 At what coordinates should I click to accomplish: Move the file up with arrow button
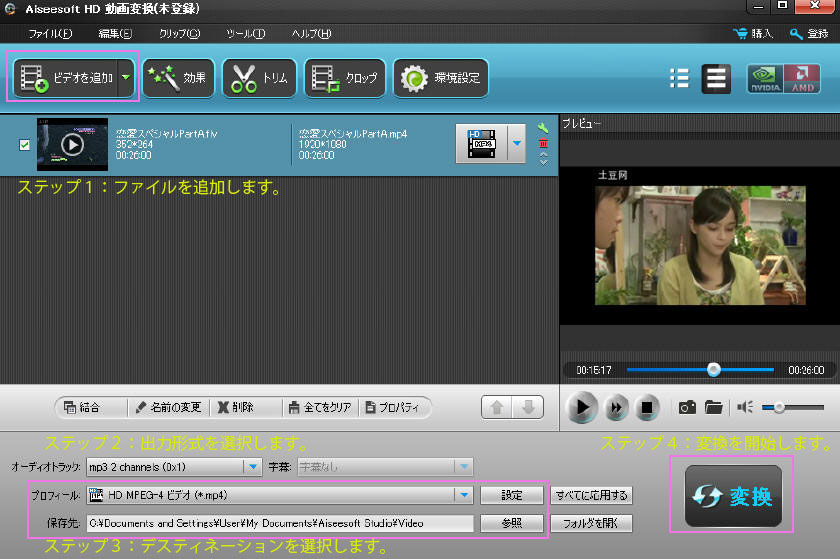(497, 407)
